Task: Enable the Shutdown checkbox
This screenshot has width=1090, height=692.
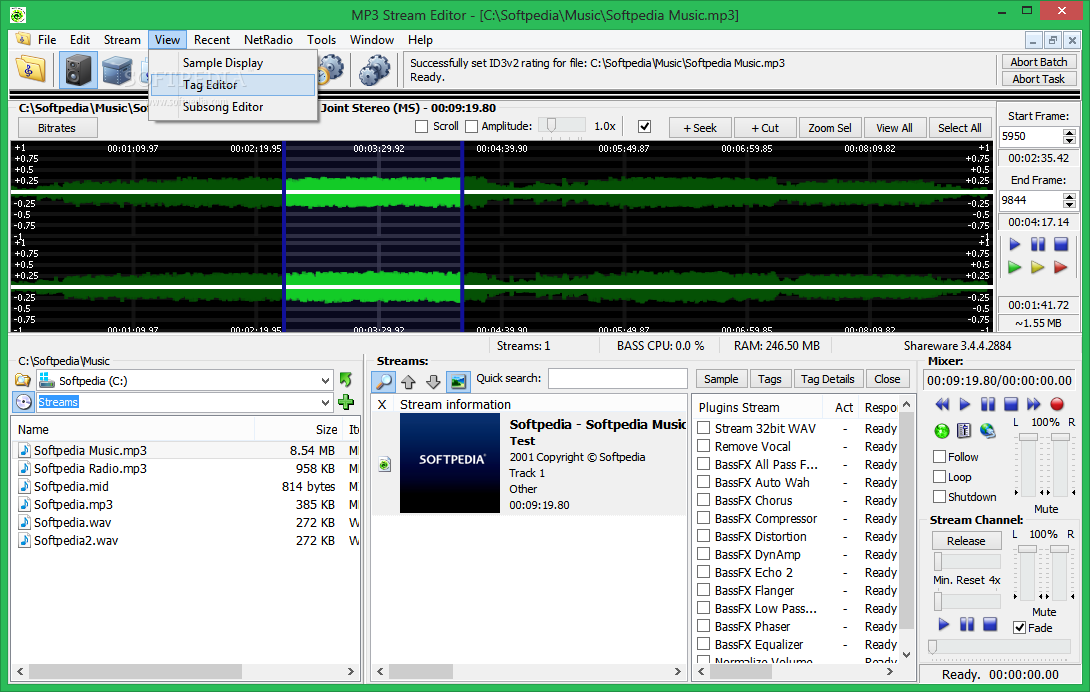Action: [939, 497]
